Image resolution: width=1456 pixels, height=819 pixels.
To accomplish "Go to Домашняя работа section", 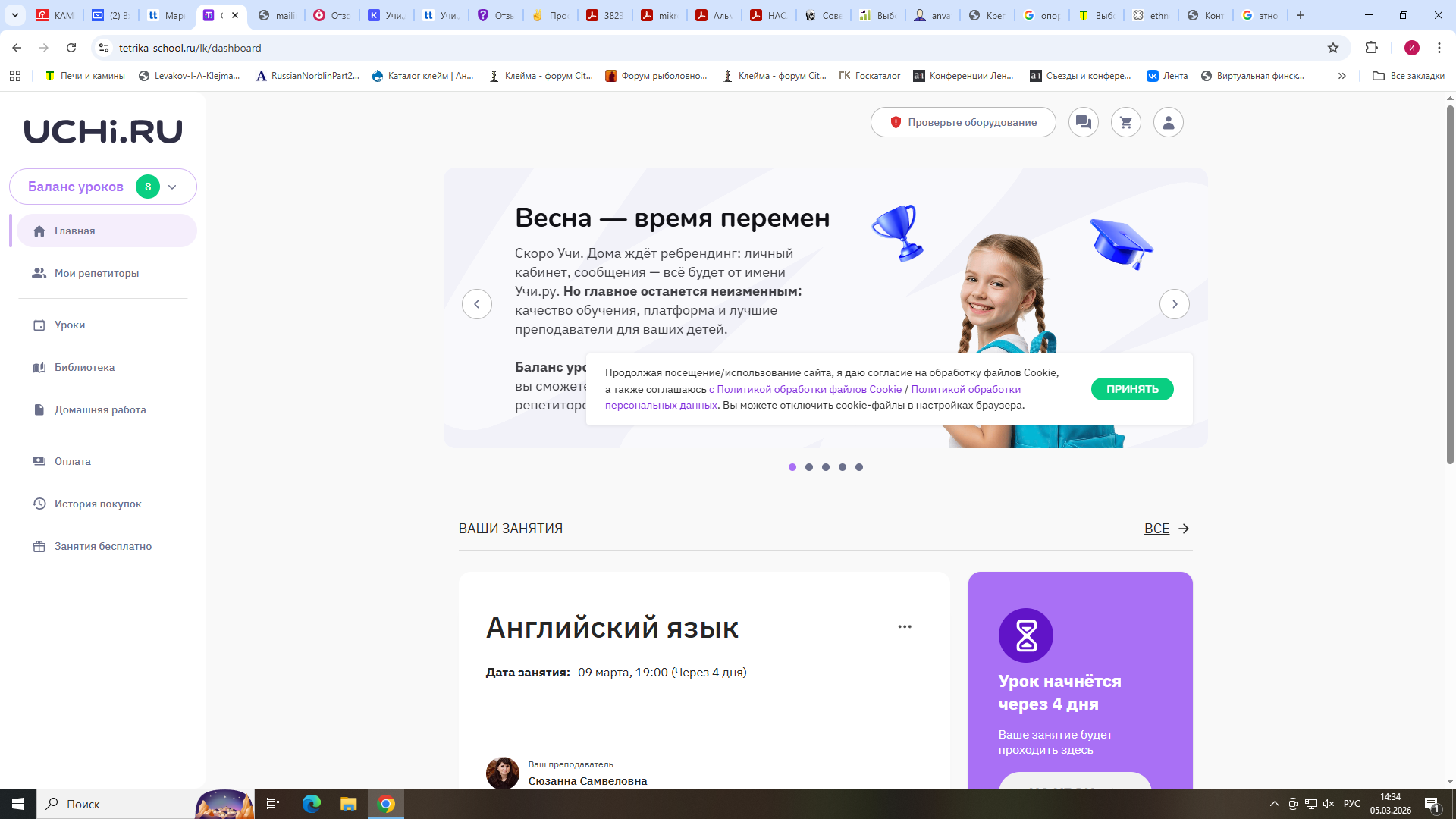I will pos(99,409).
